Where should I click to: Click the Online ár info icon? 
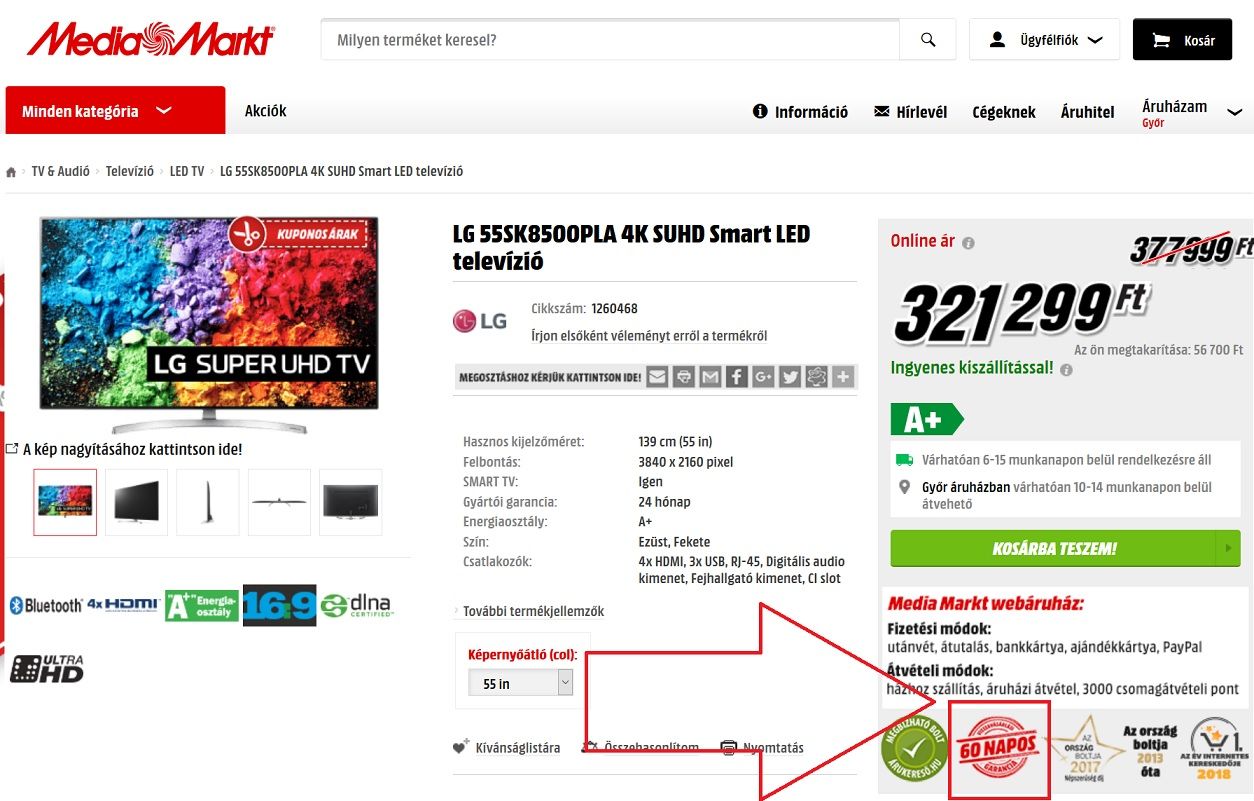(968, 243)
